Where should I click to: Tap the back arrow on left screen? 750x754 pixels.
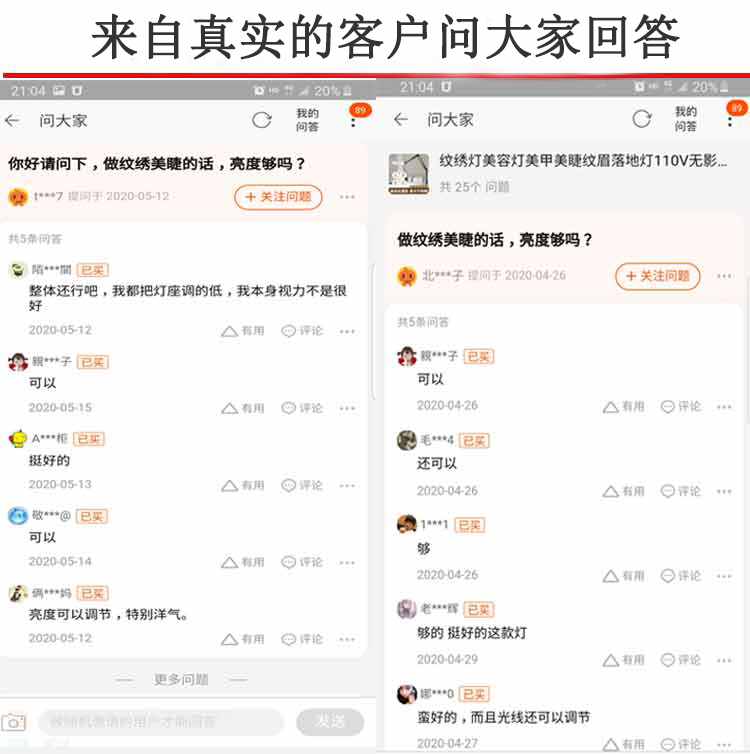[12, 120]
